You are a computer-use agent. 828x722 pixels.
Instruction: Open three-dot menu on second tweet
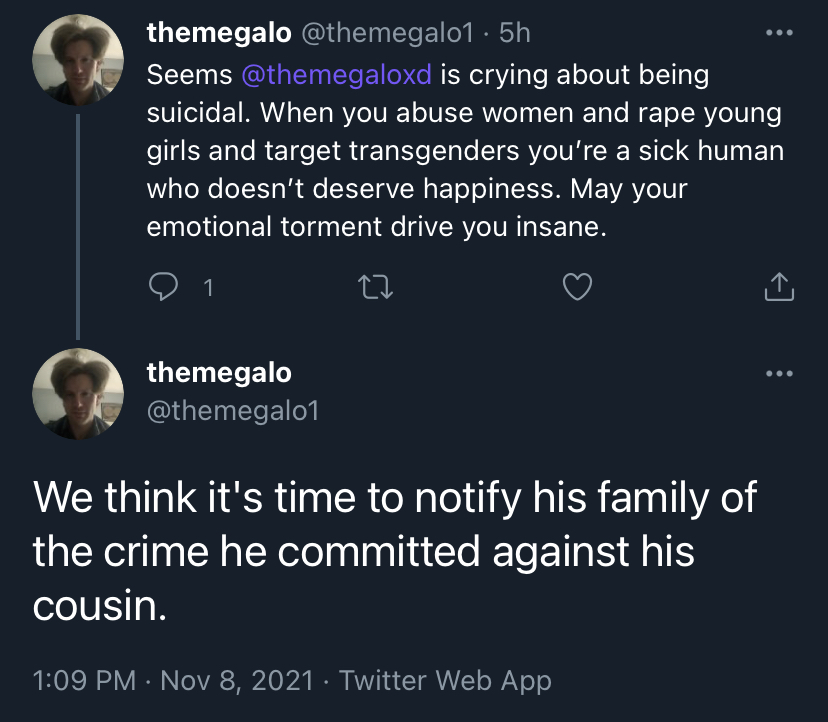tap(779, 373)
